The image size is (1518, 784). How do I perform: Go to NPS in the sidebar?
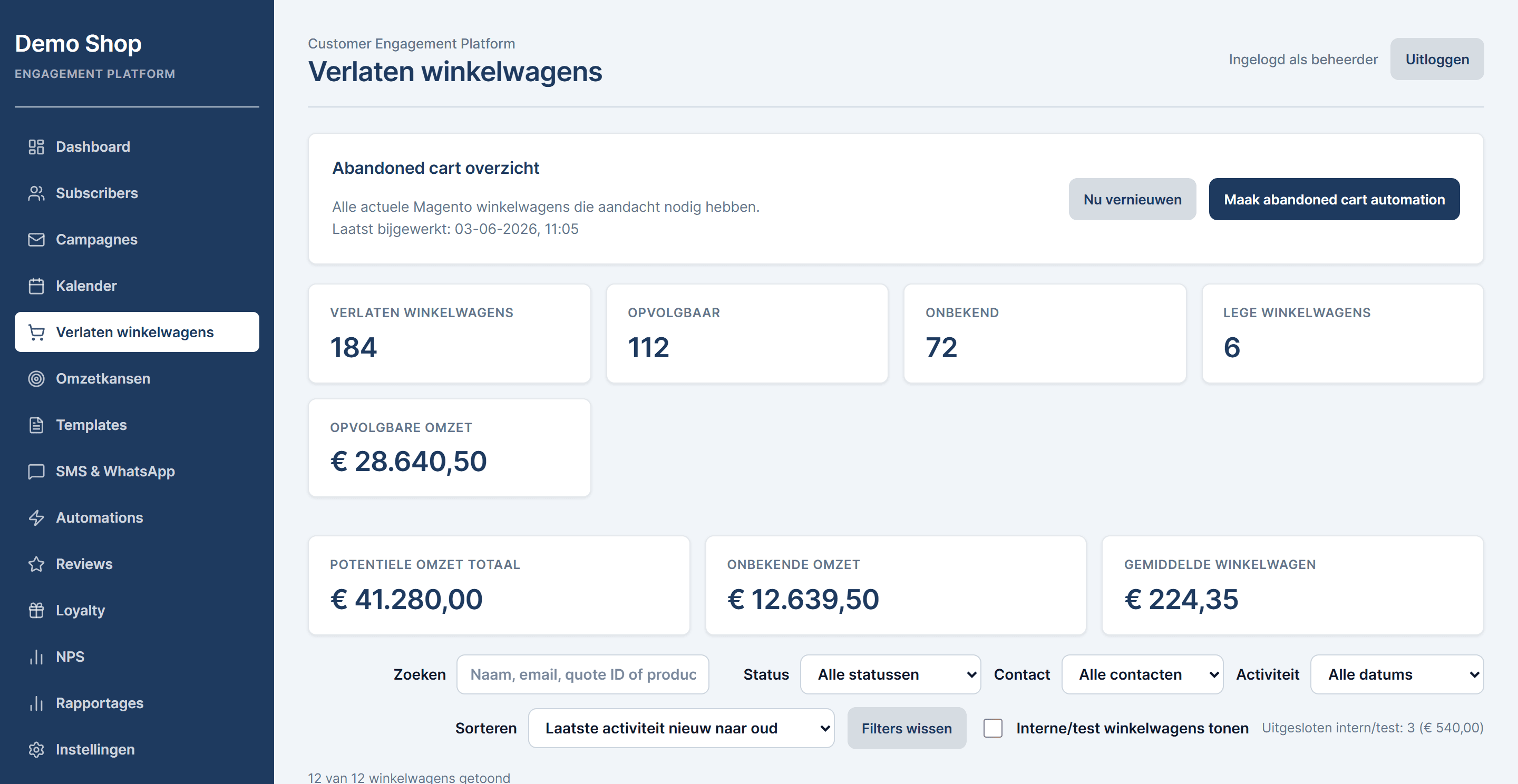pyautogui.click(x=137, y=657)
